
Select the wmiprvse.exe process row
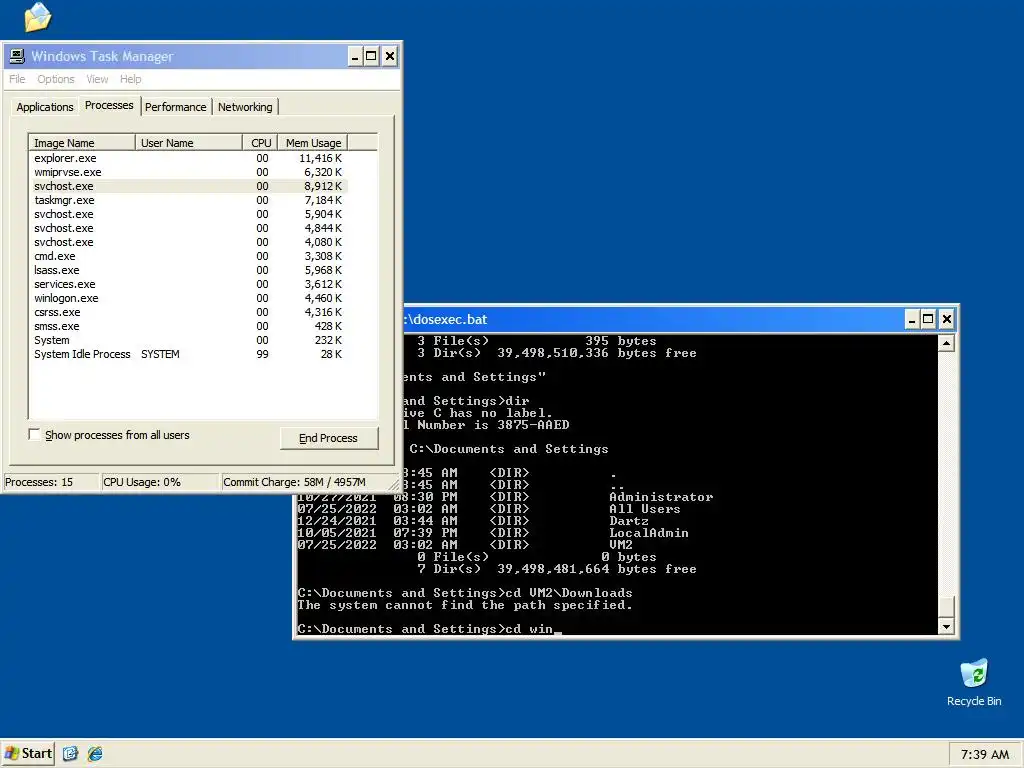(188, 172)
